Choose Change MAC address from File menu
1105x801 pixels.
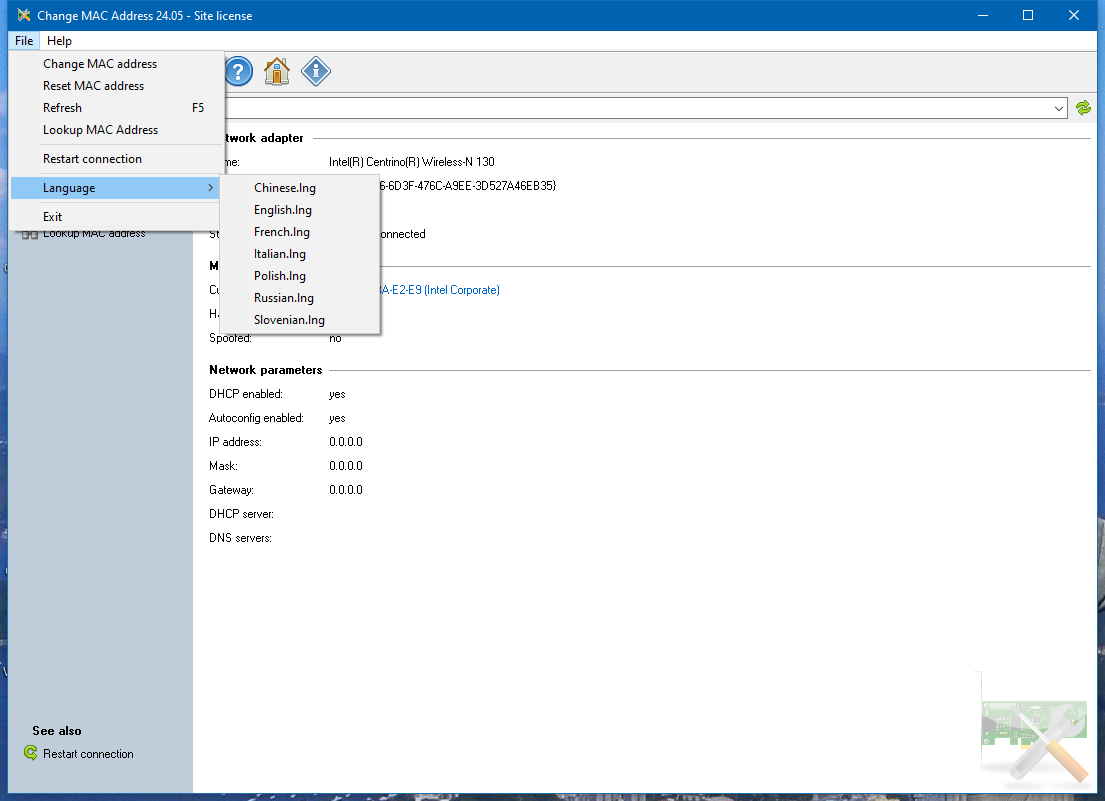click(x=117, y=63)
